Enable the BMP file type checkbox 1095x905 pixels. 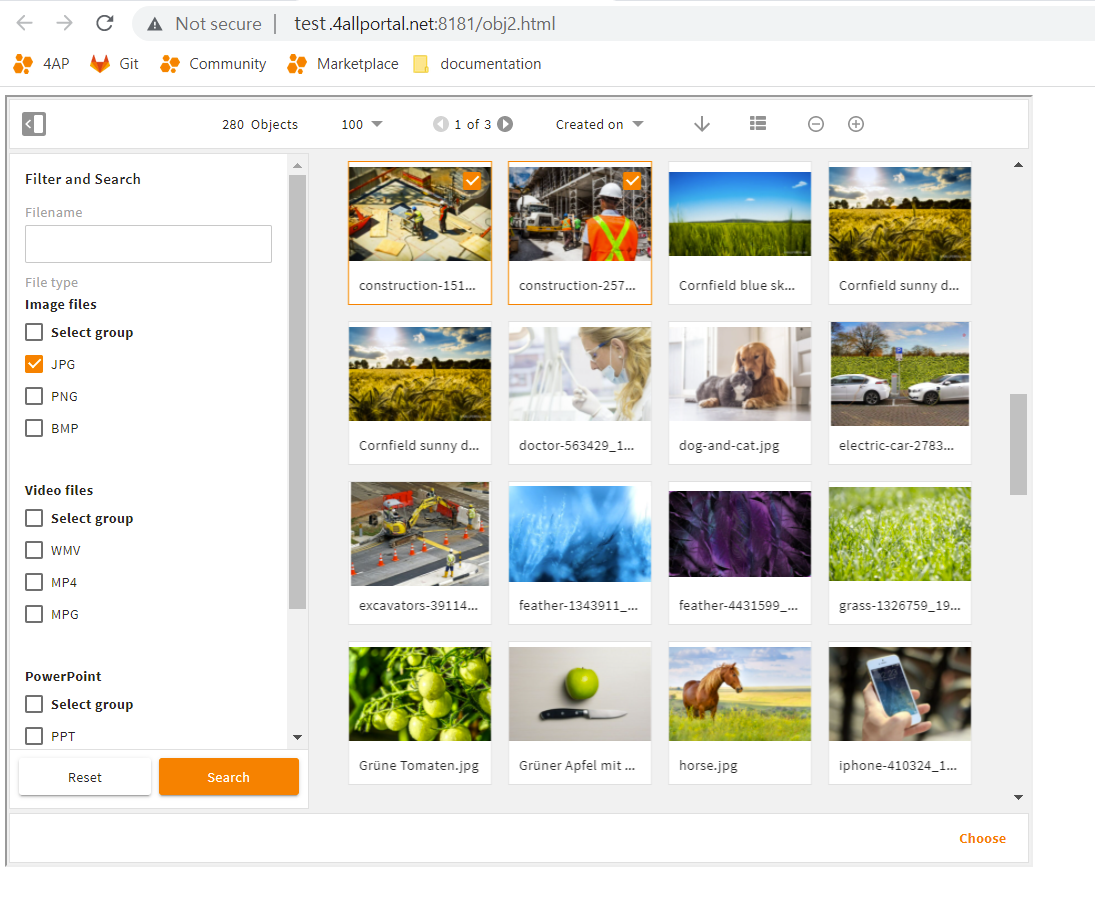click(34, 428)
